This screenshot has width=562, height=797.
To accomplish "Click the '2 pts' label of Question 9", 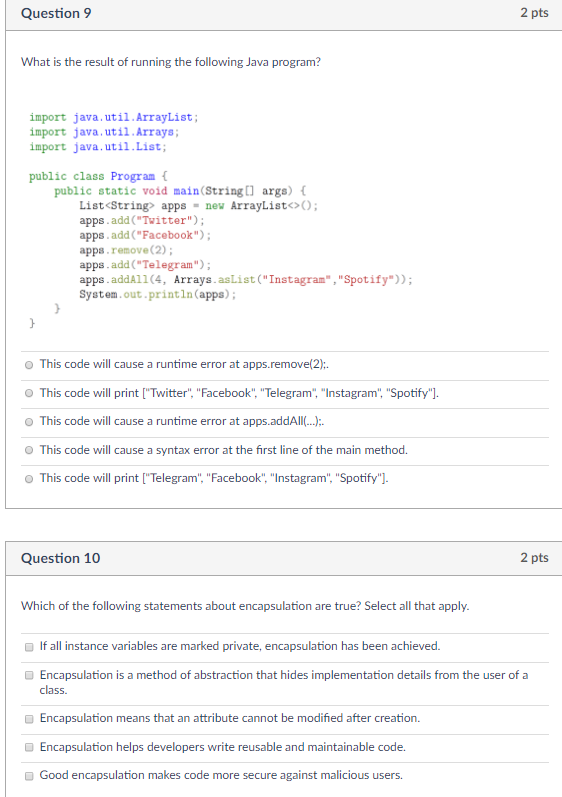I will (x=534, y=13).
